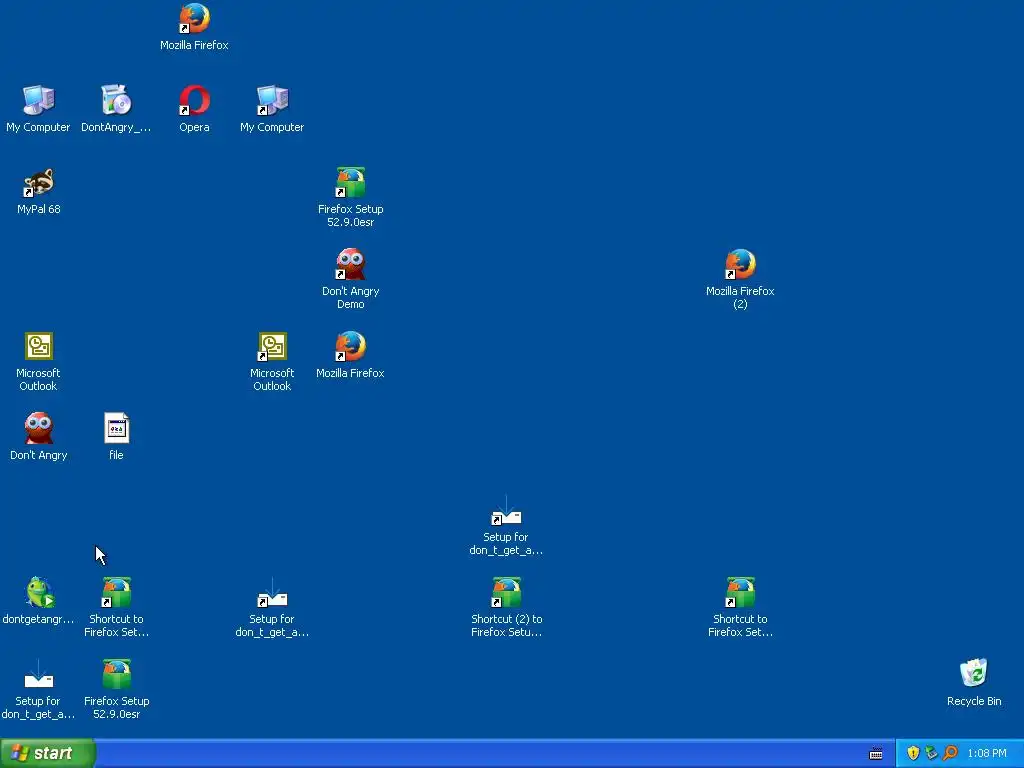This screenshot has height=768, width=1024.
Task: Click the Safely Remove Hardware tray icon
Action: [931, 753]
